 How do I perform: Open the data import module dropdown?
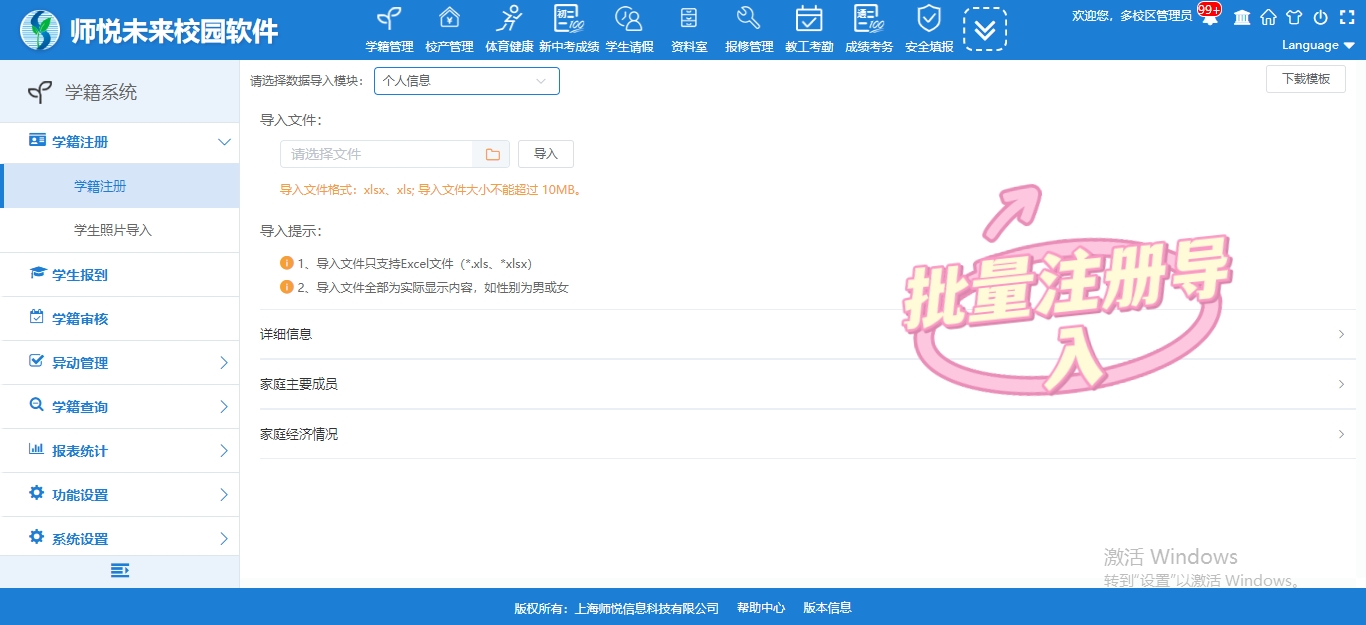(466, 81)
